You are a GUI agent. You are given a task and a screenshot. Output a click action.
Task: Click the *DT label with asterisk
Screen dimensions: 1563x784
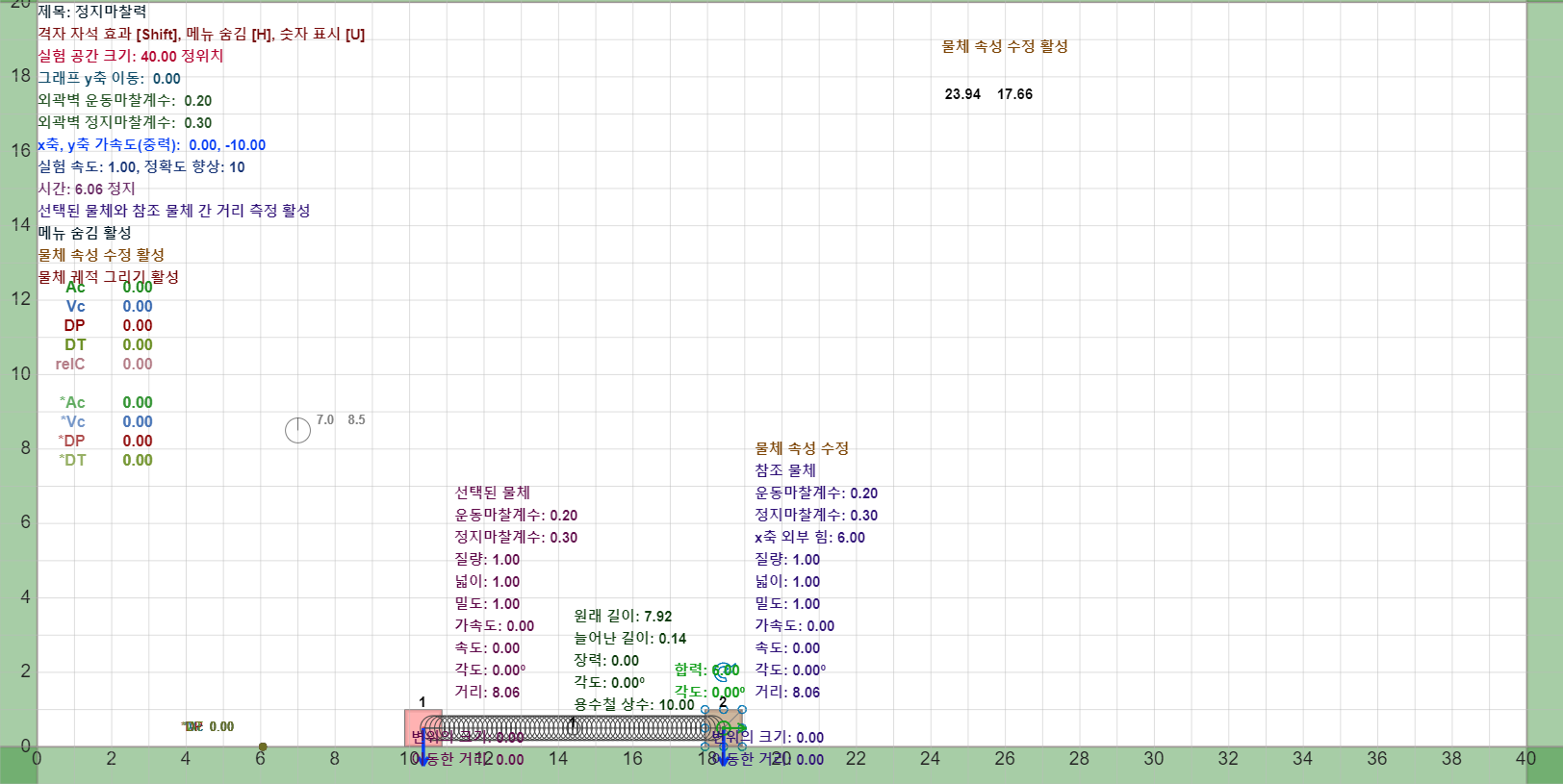tap(72, 460)
